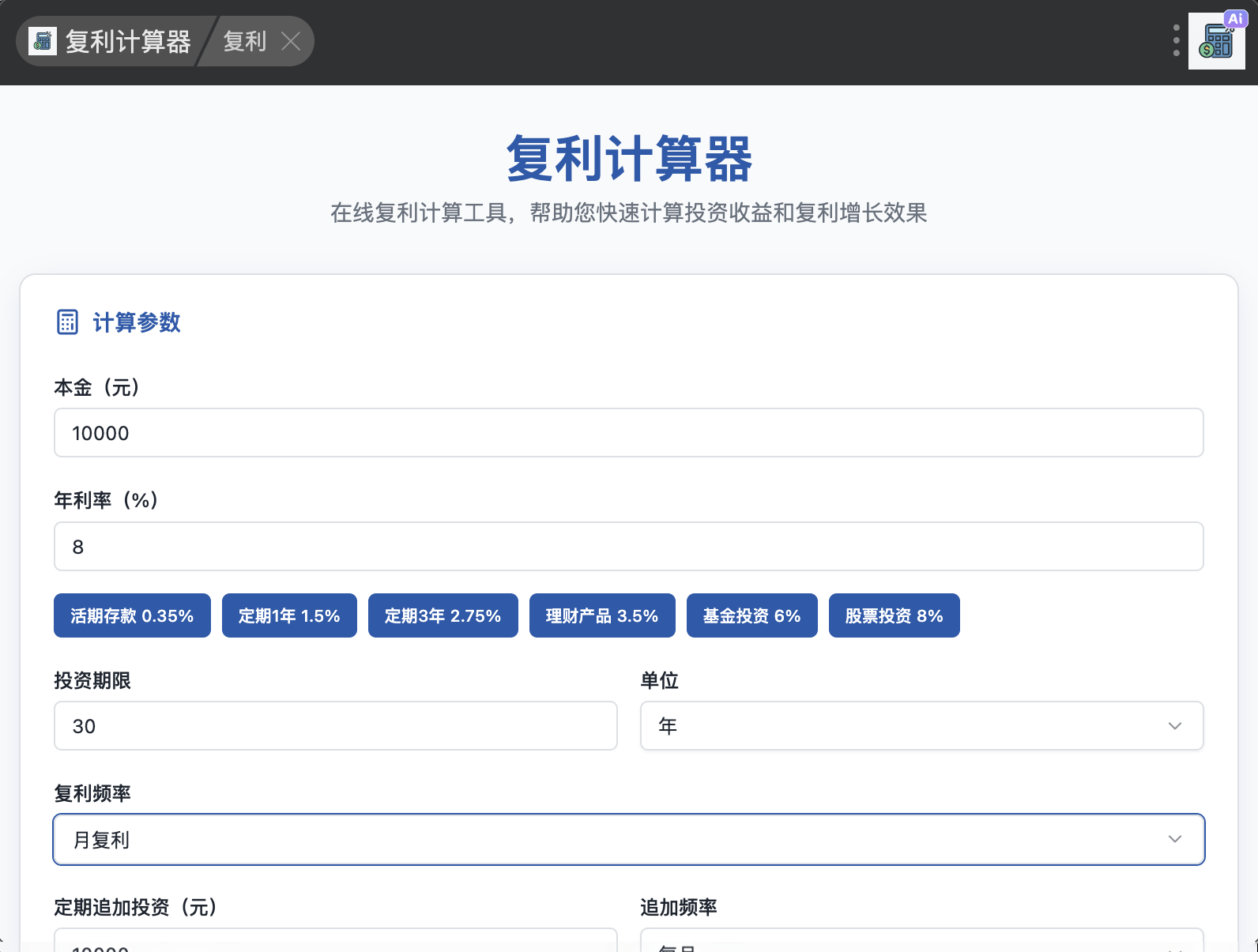Open the 单位 dropdown showing 年
Screen dimensions: 1258x952
(x=921, y=726)
